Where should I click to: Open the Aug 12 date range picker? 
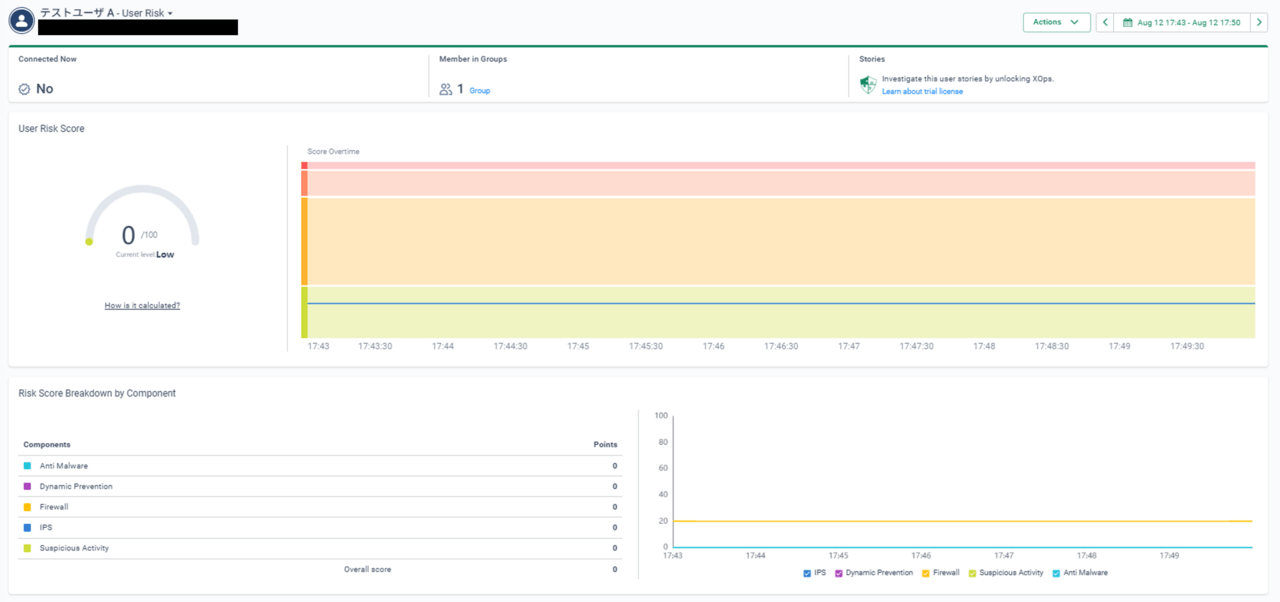[x=1181, y=22]
